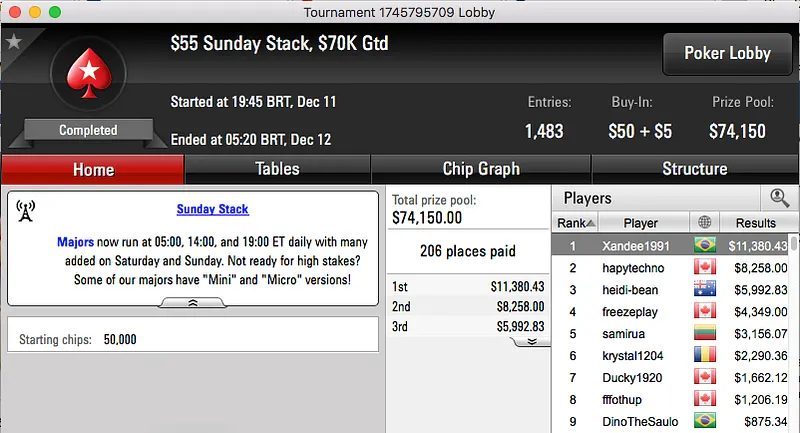Click the globe country column header

[706, 223]
